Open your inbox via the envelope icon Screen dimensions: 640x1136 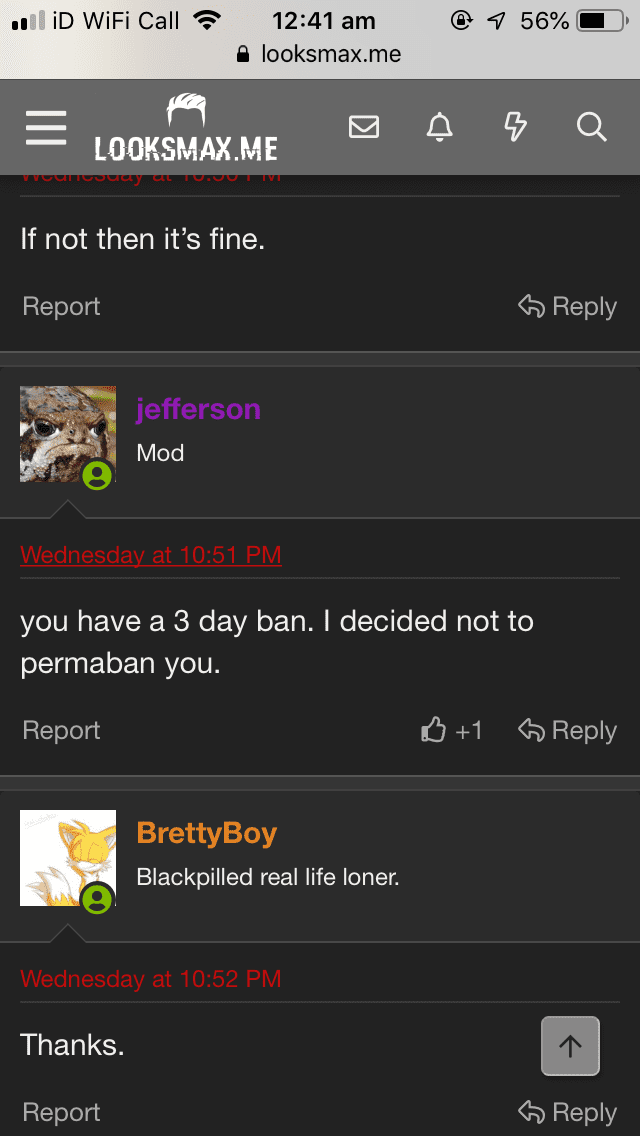364,127
